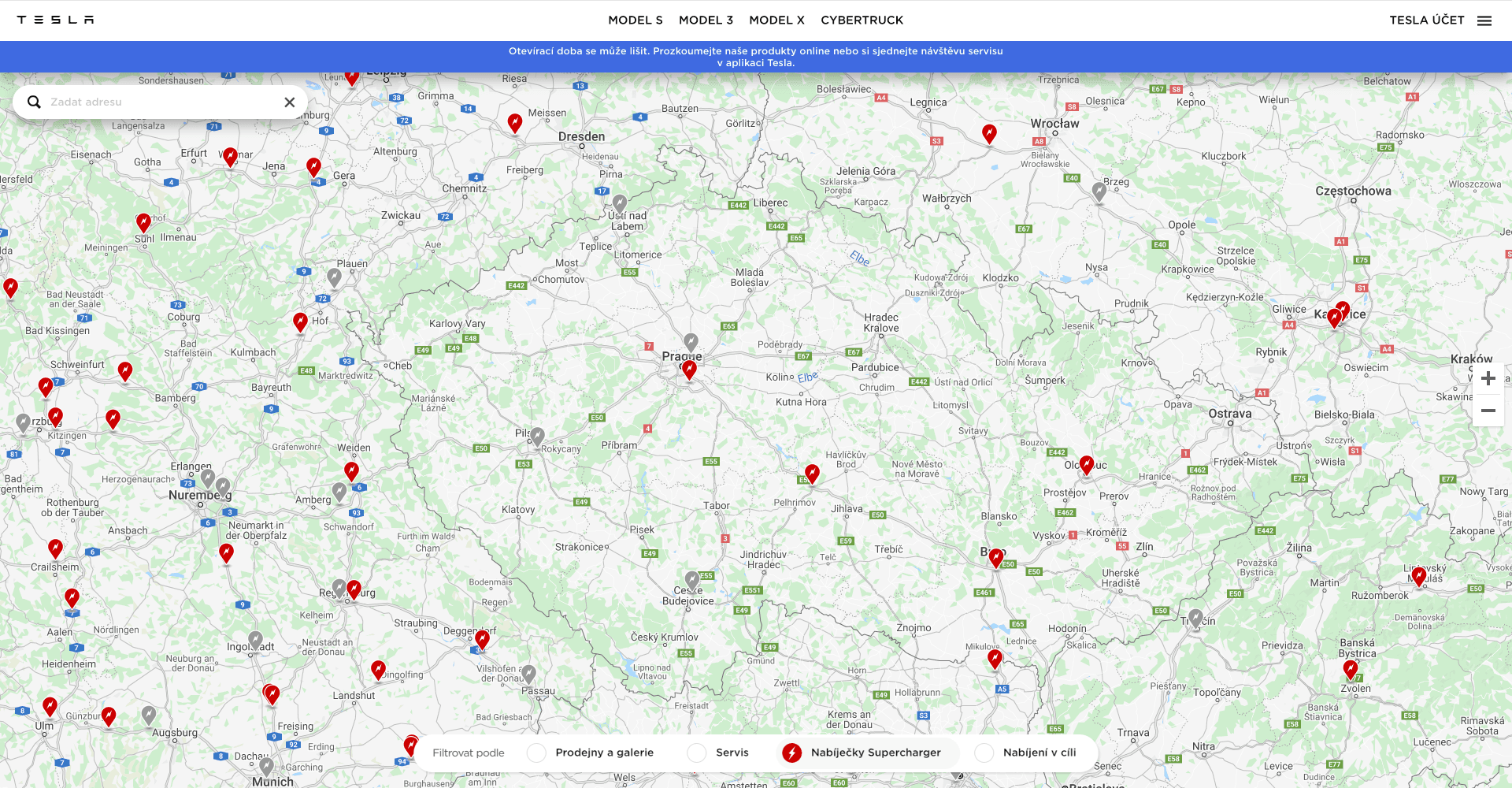The width and height of the screenshot is (1512, 788).
Task: Focus the Zadat adresu address field
Action: [161, 102]
